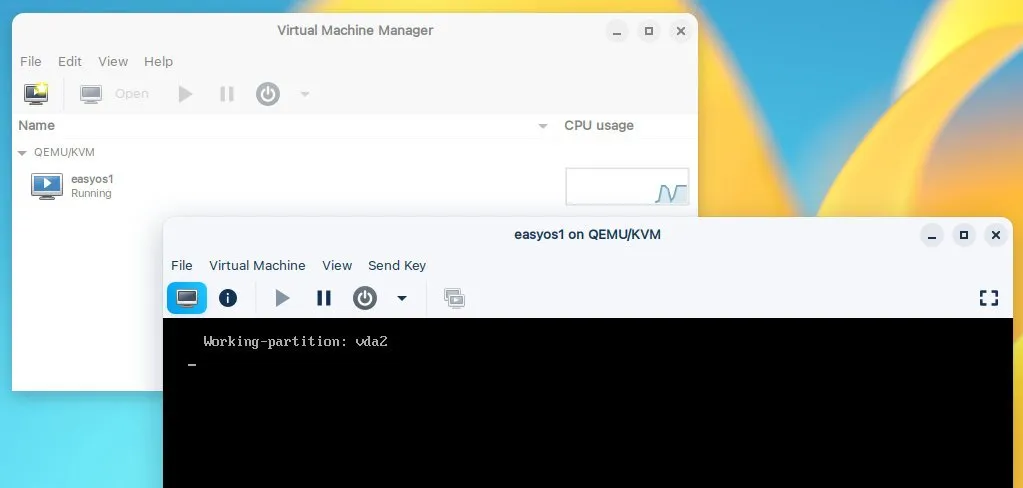Close the easyos1 on QEMU/KVM window
Image resolution: width=1023 pixels, height=488 pixels.
996,235
